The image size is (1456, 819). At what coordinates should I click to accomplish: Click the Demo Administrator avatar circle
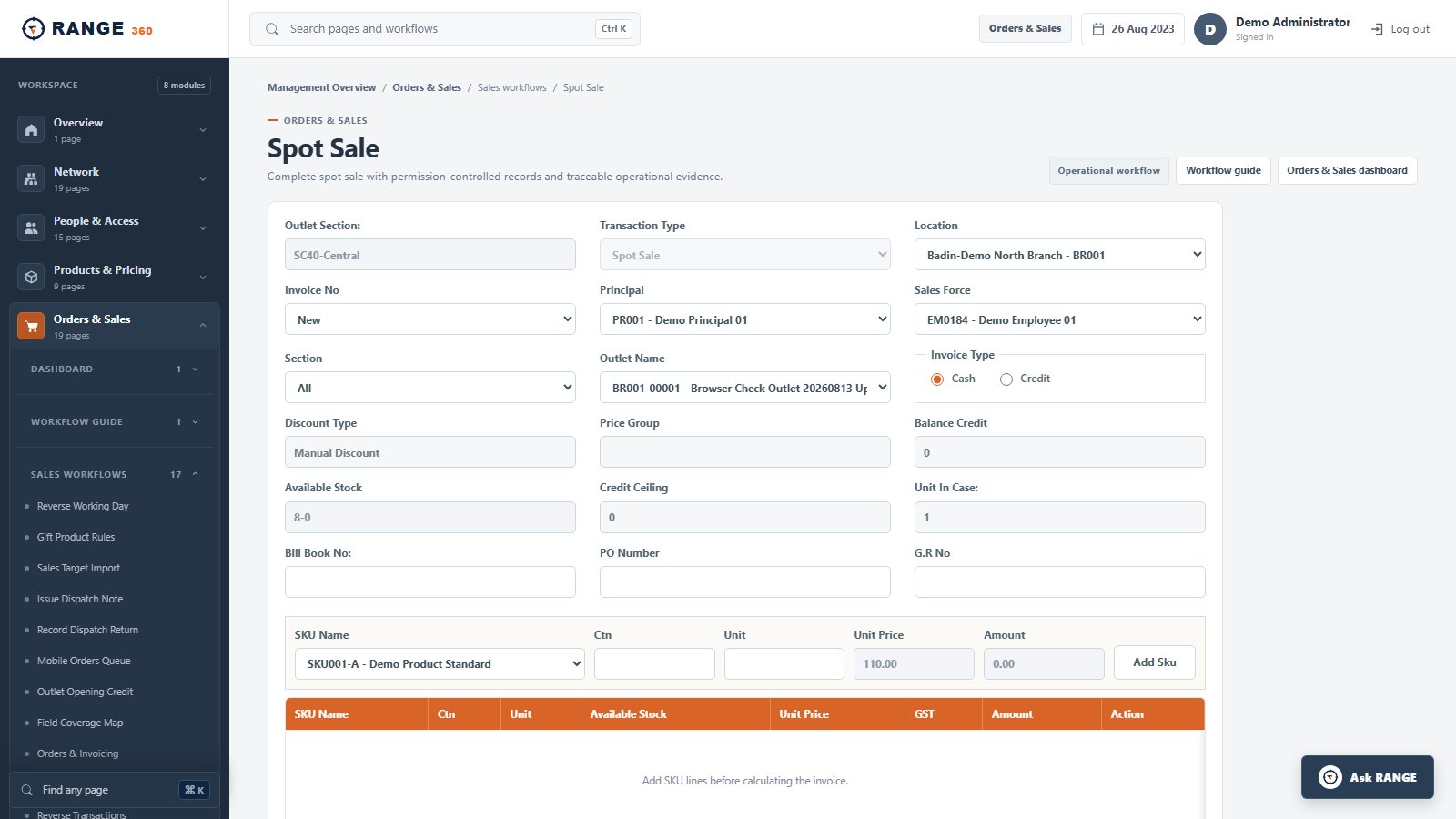pos(1210,29)
